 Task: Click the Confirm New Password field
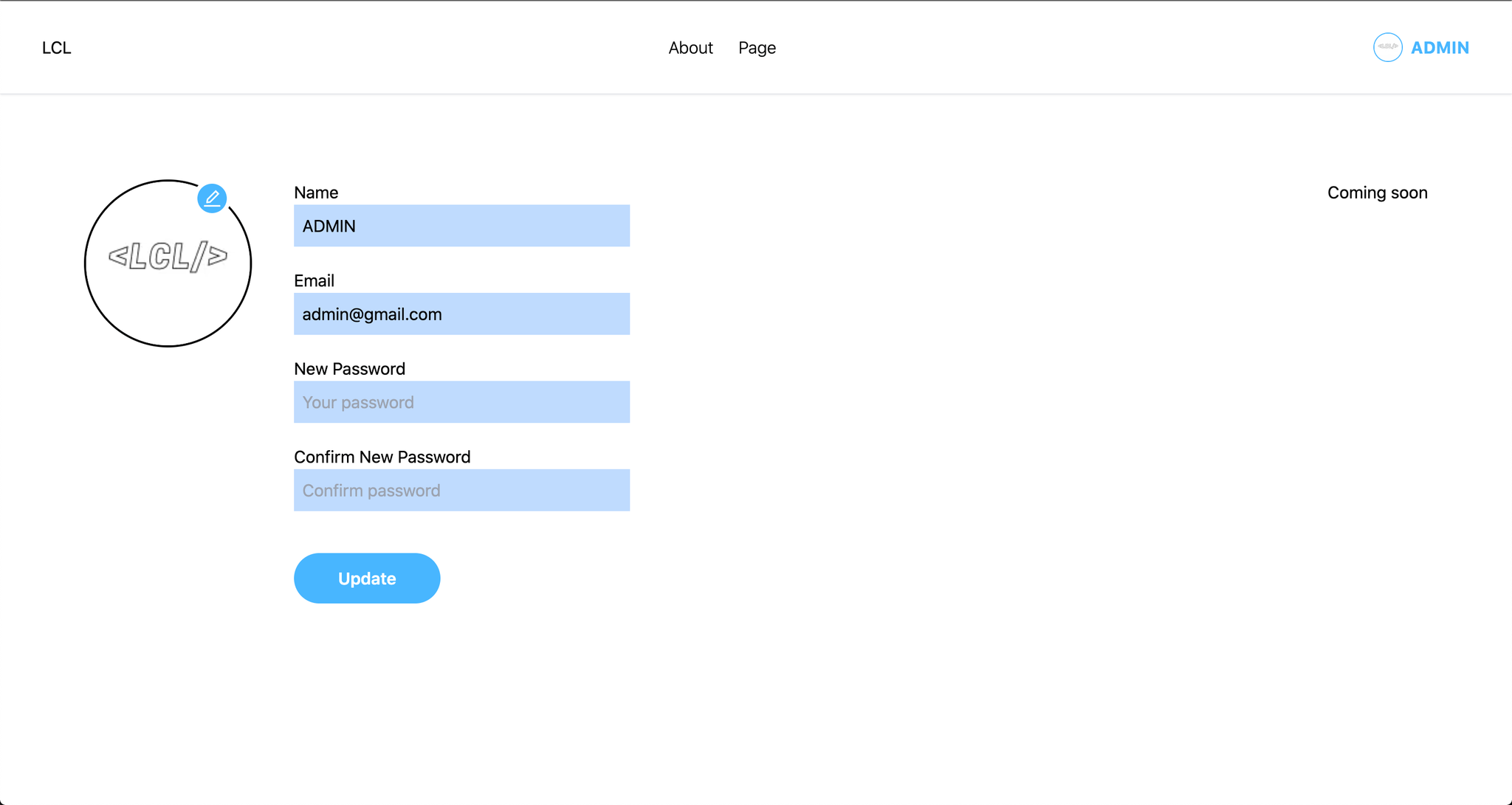(462, 490)
